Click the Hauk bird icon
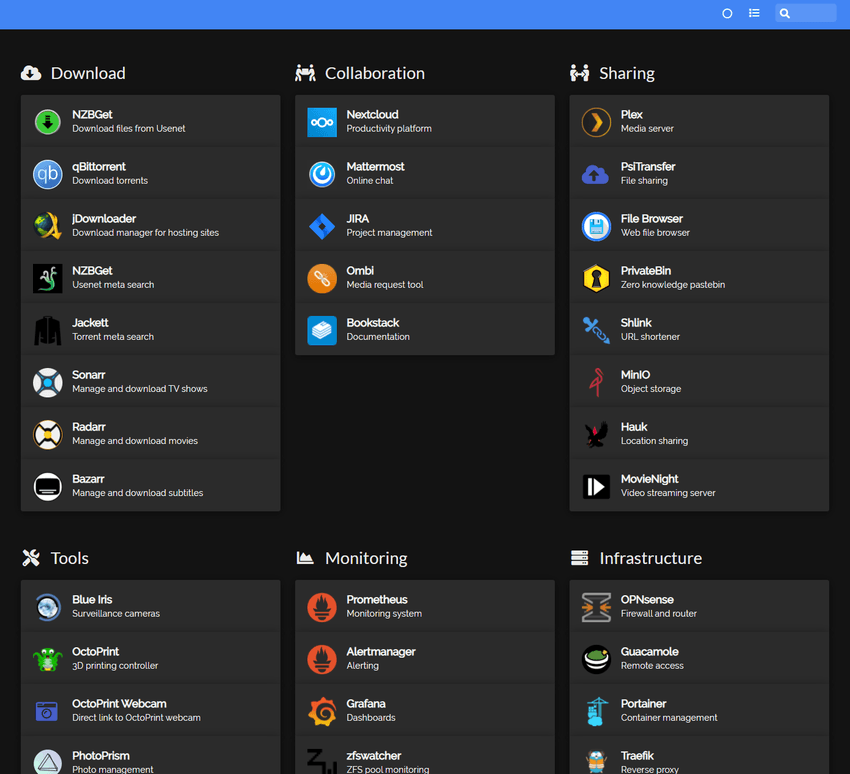The width and height of the screenshot is (850, 774). [x=596, y=434]
